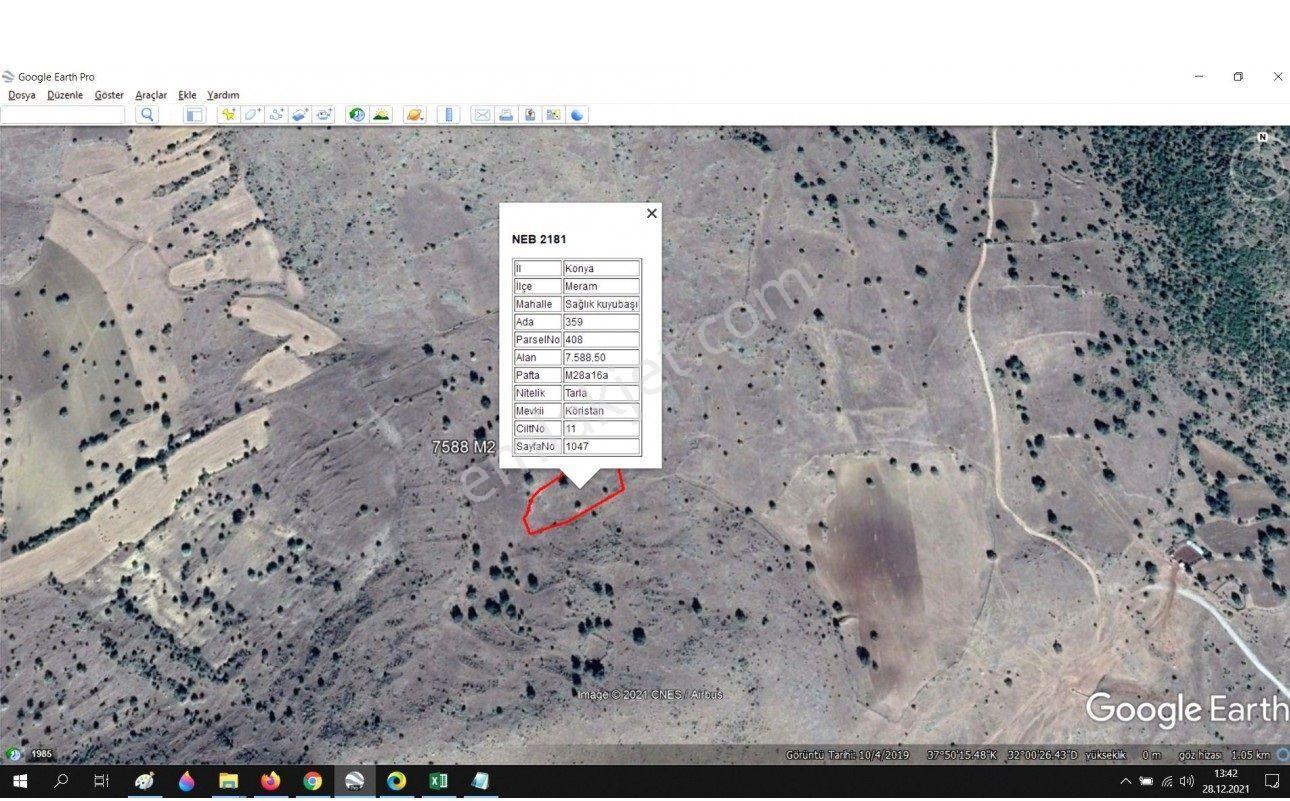
Task: Open Chrome from the taskbar
Action: tap(313, 781)
